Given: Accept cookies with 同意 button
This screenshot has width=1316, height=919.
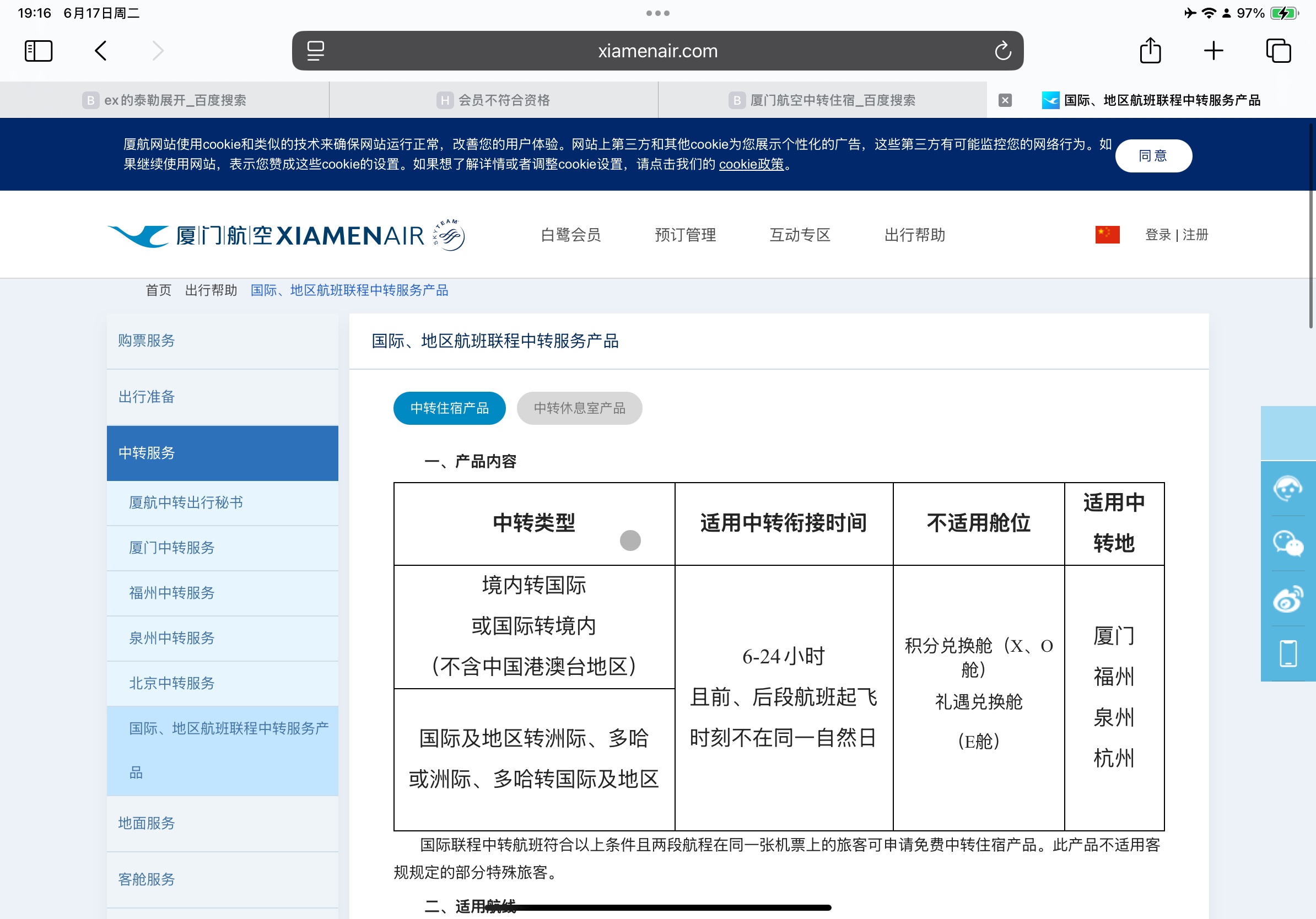Looking at the screenshot, I should click(1153, 156).
